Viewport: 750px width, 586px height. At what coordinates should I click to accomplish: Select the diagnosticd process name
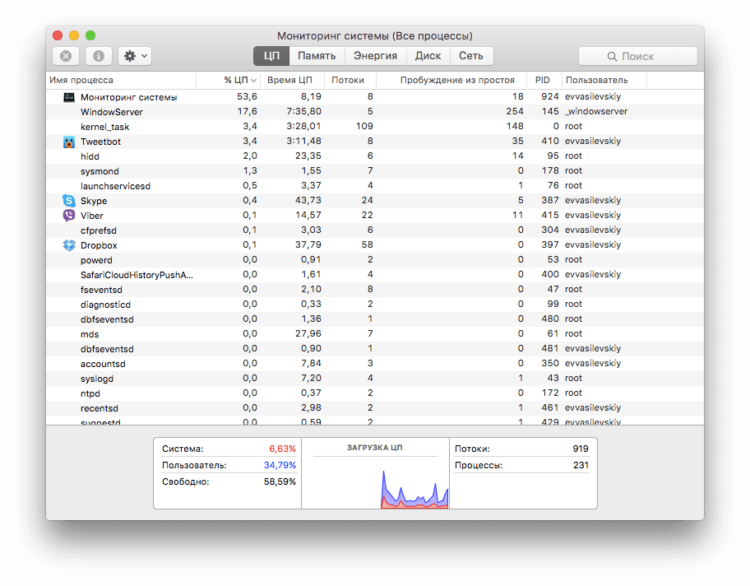(x=105, y=305)
